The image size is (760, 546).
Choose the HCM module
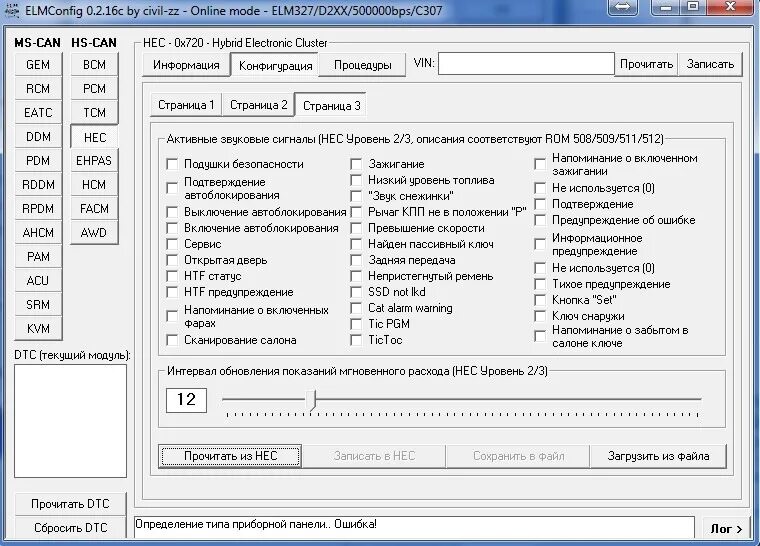point(94,185)
